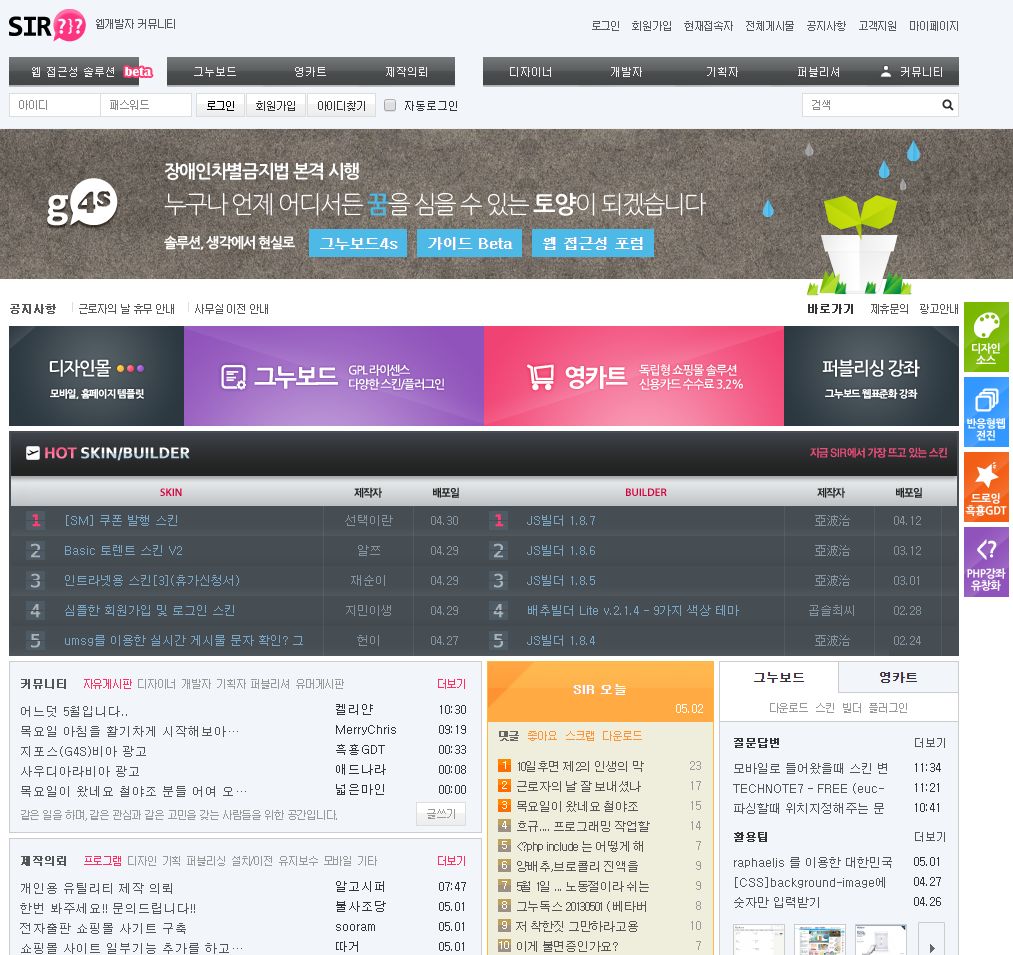Expand 커뮤니티 list with 더보기
1013x955 pixels.
tap(451, 684)
